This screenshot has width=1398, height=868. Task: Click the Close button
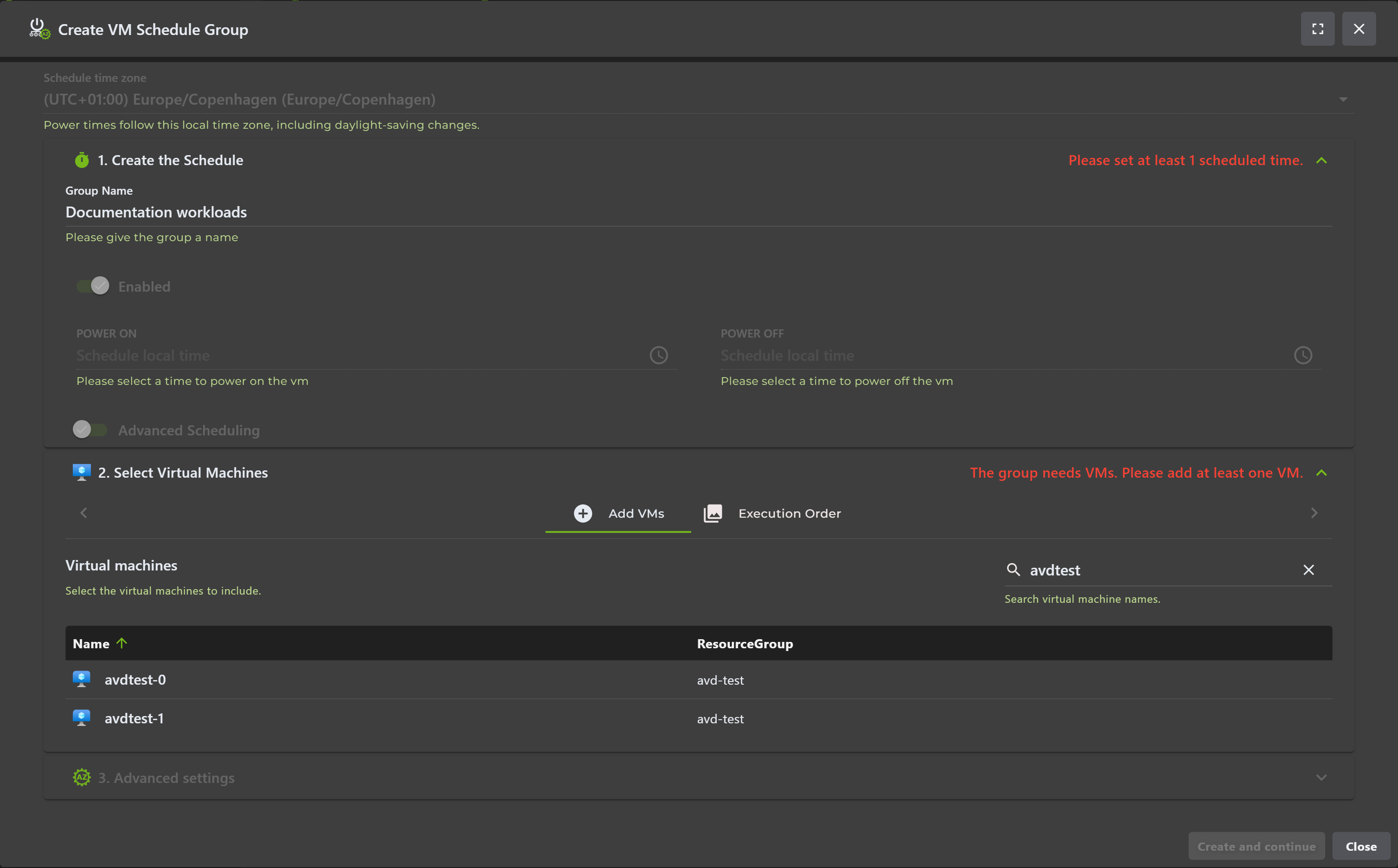(1361, 846)
